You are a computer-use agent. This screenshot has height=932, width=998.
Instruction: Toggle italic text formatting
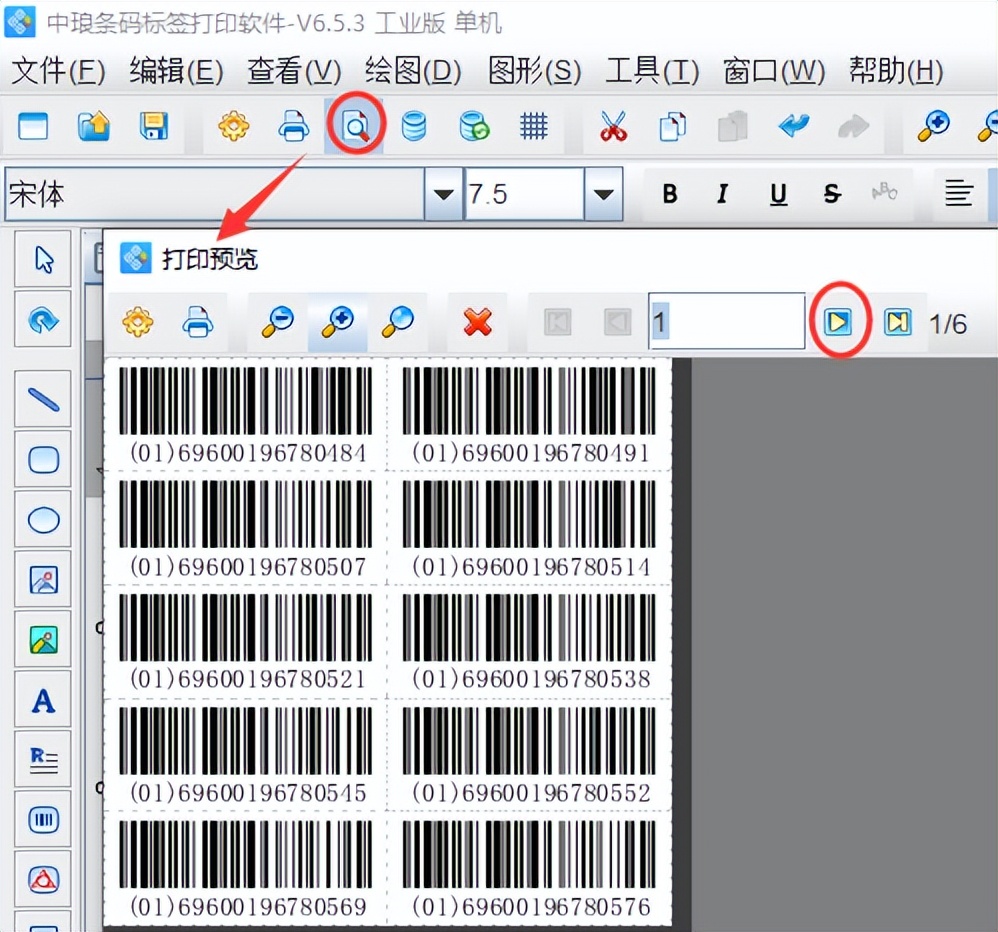[x=722, y=194]
